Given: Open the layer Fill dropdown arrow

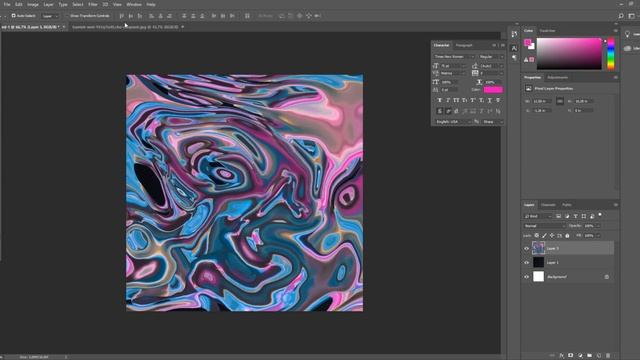Looking at the screenshot, I should [598, 236].
